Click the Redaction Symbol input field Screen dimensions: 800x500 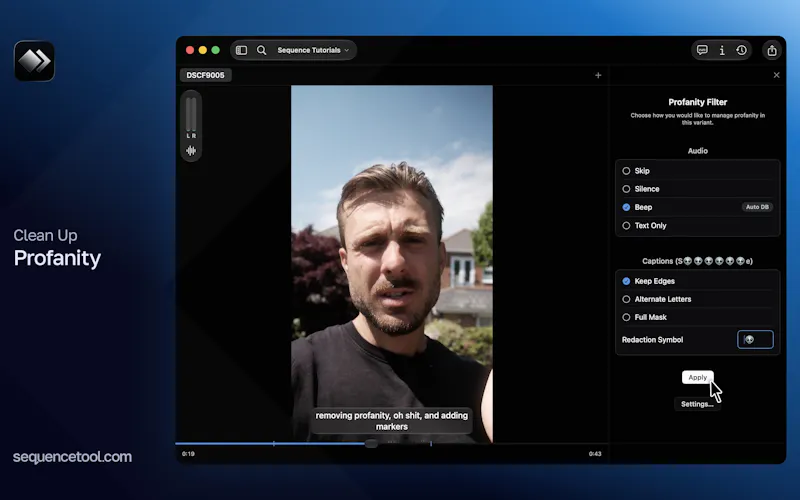[x=755, y=340]
